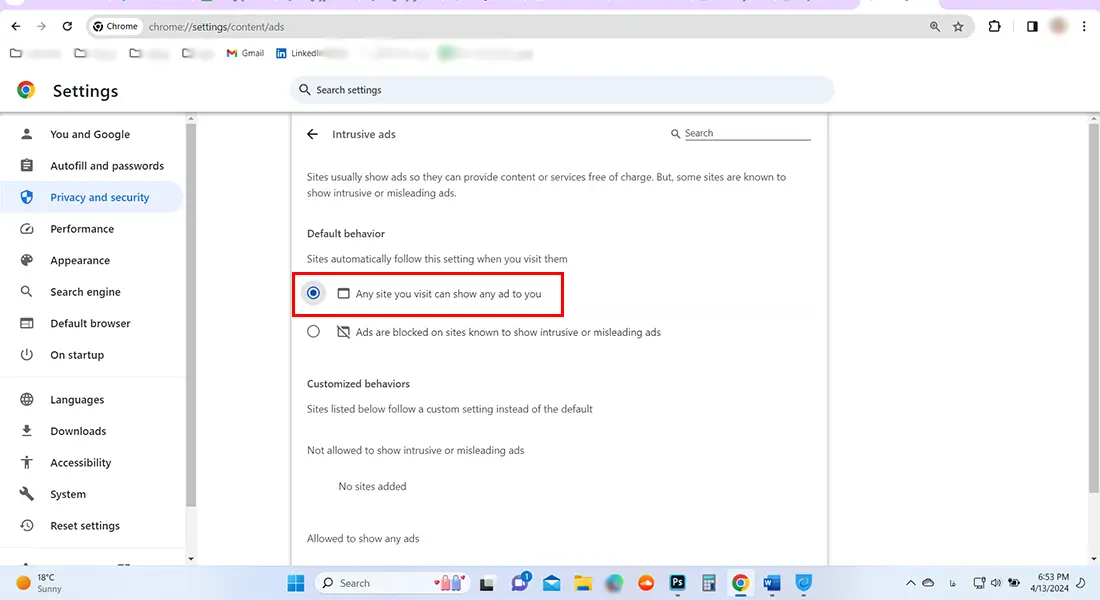1100x600 pixels.
Task: Select 'Ads are blocked on sites' option
Action: click(314, 332)
